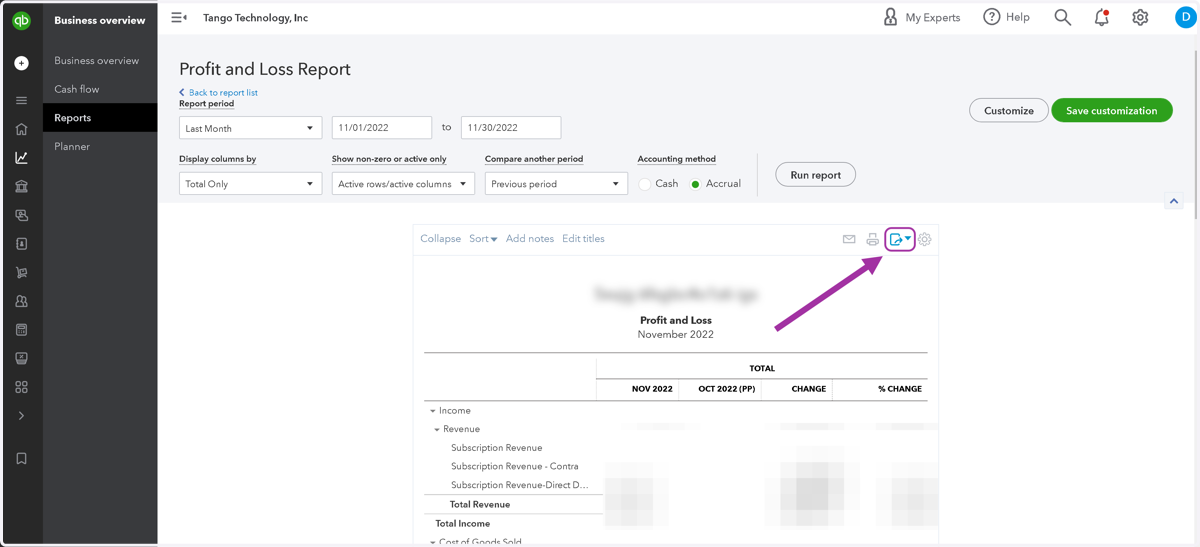Click the NOV 2022 column header
This screenshot has height=547, width=1200.
pos(652,389)
